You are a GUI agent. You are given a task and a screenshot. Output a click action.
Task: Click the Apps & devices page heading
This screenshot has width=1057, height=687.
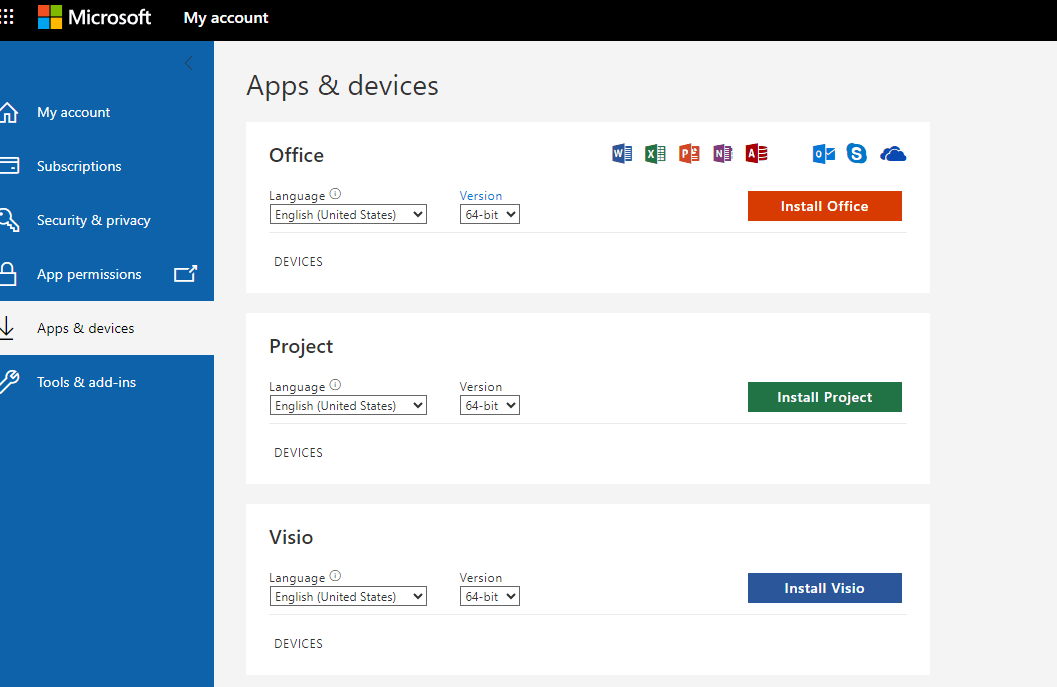tap(342, 86)
